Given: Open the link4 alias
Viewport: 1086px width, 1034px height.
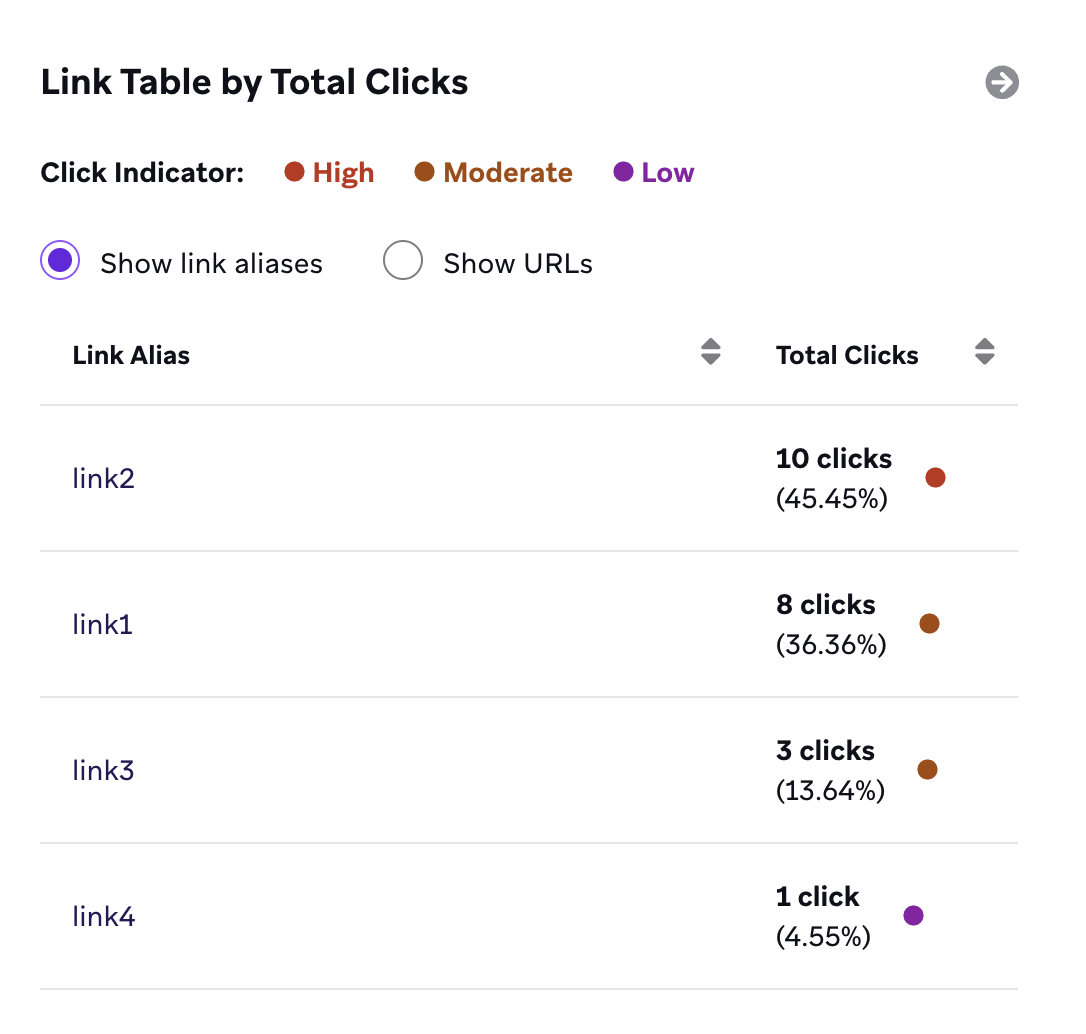Looking at the screenshot, I should point(103,916).
